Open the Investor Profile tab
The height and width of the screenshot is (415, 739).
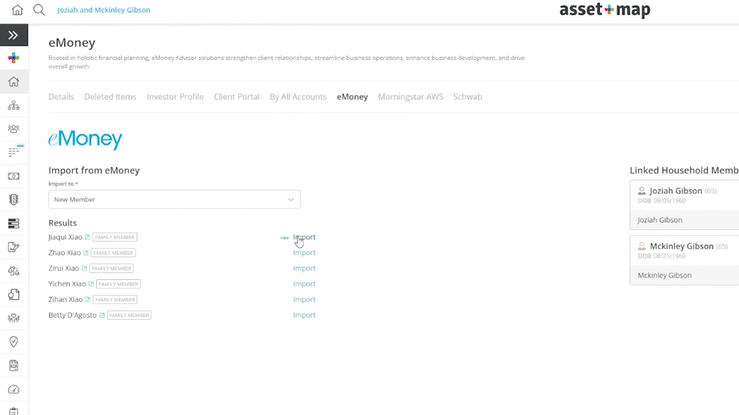[x=175, y=97]
